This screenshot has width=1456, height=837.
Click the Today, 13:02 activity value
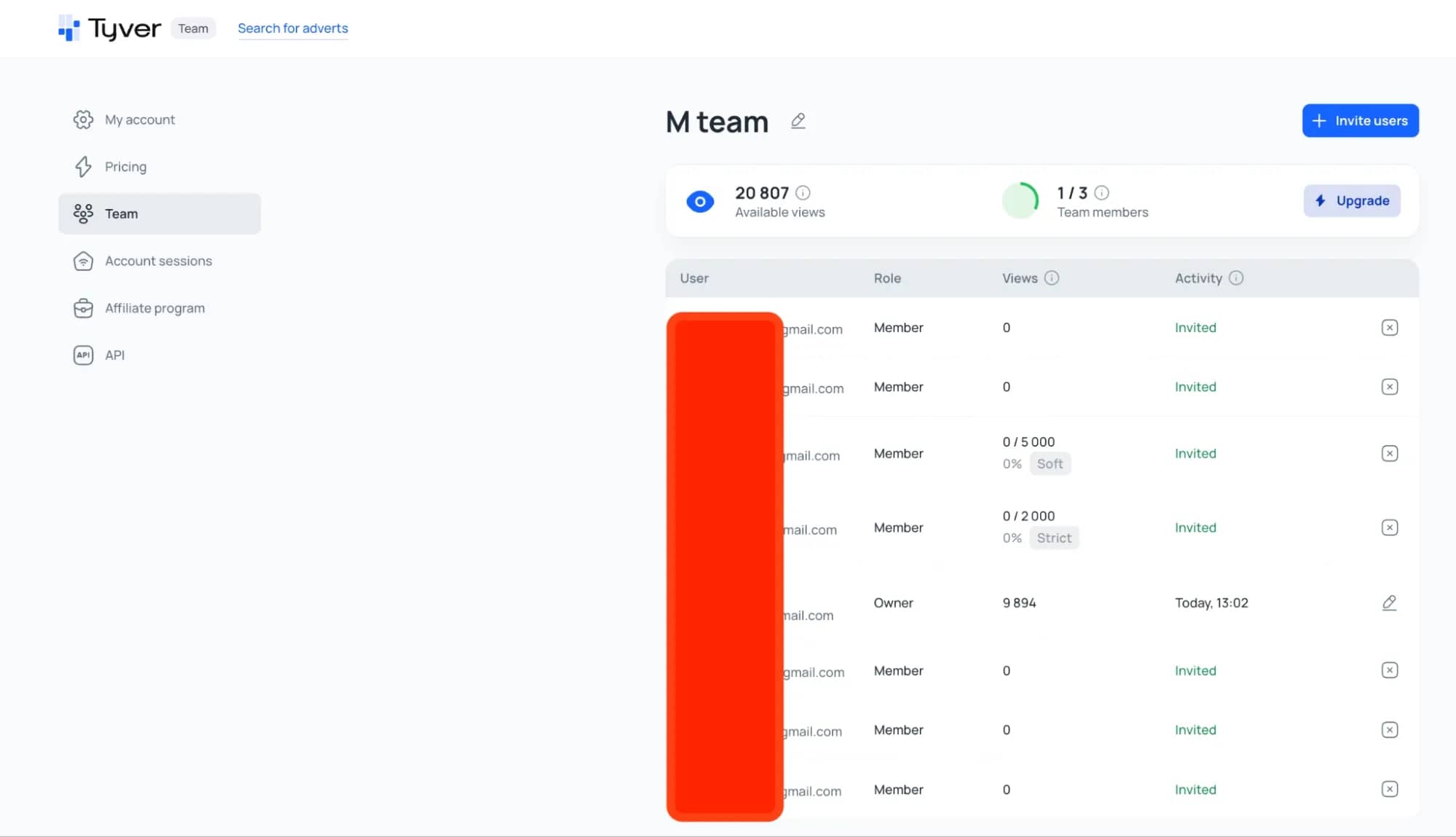tap(1211, 602)
